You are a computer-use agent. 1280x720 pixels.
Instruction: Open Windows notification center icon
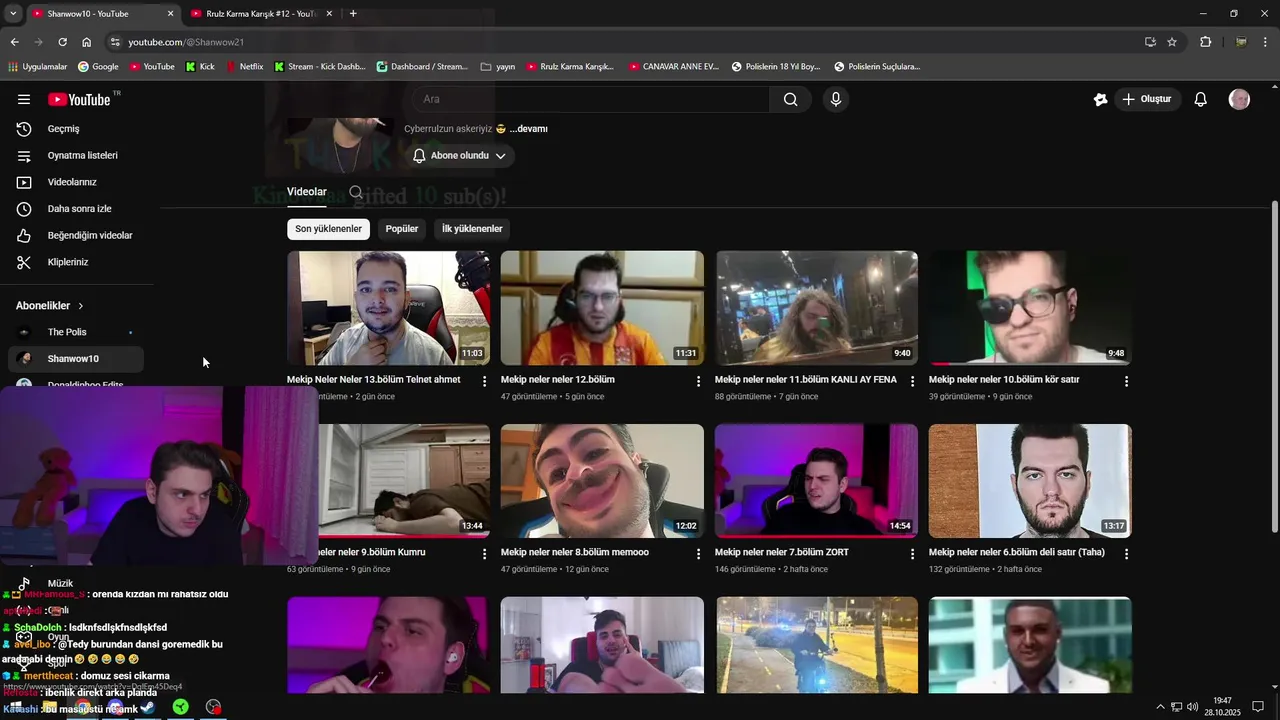click(1258, 706)
